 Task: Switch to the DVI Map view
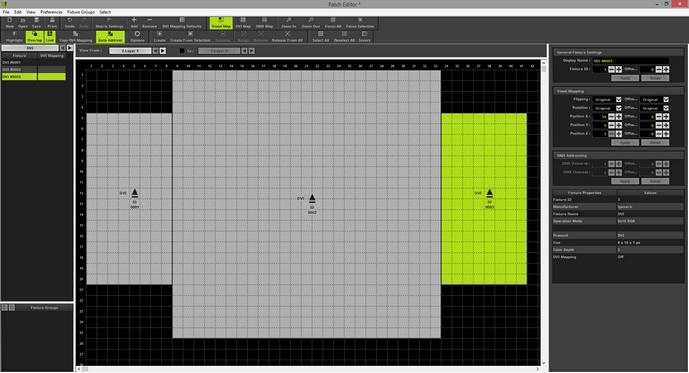(243, 23)
